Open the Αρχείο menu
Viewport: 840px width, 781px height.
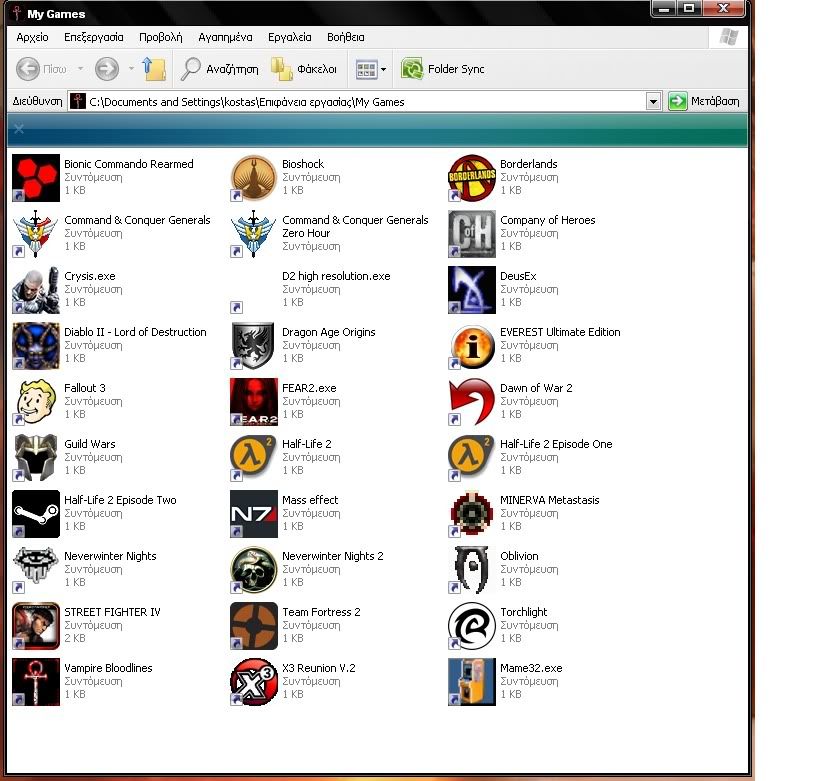click(32, 37)
